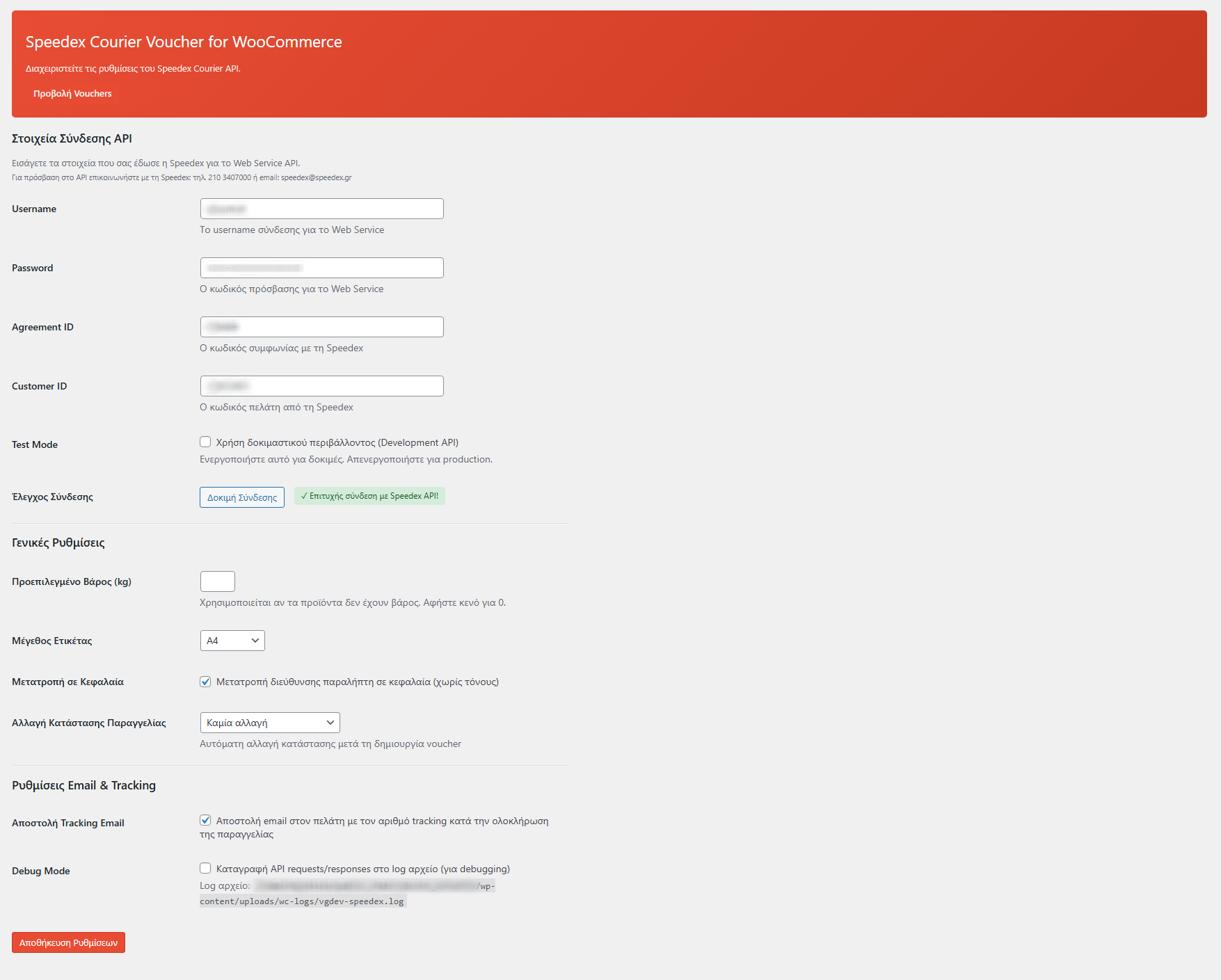Turn on the Debug Mode logging checkbox
The image size is (1221, 980).
click(x=205, y=869)
